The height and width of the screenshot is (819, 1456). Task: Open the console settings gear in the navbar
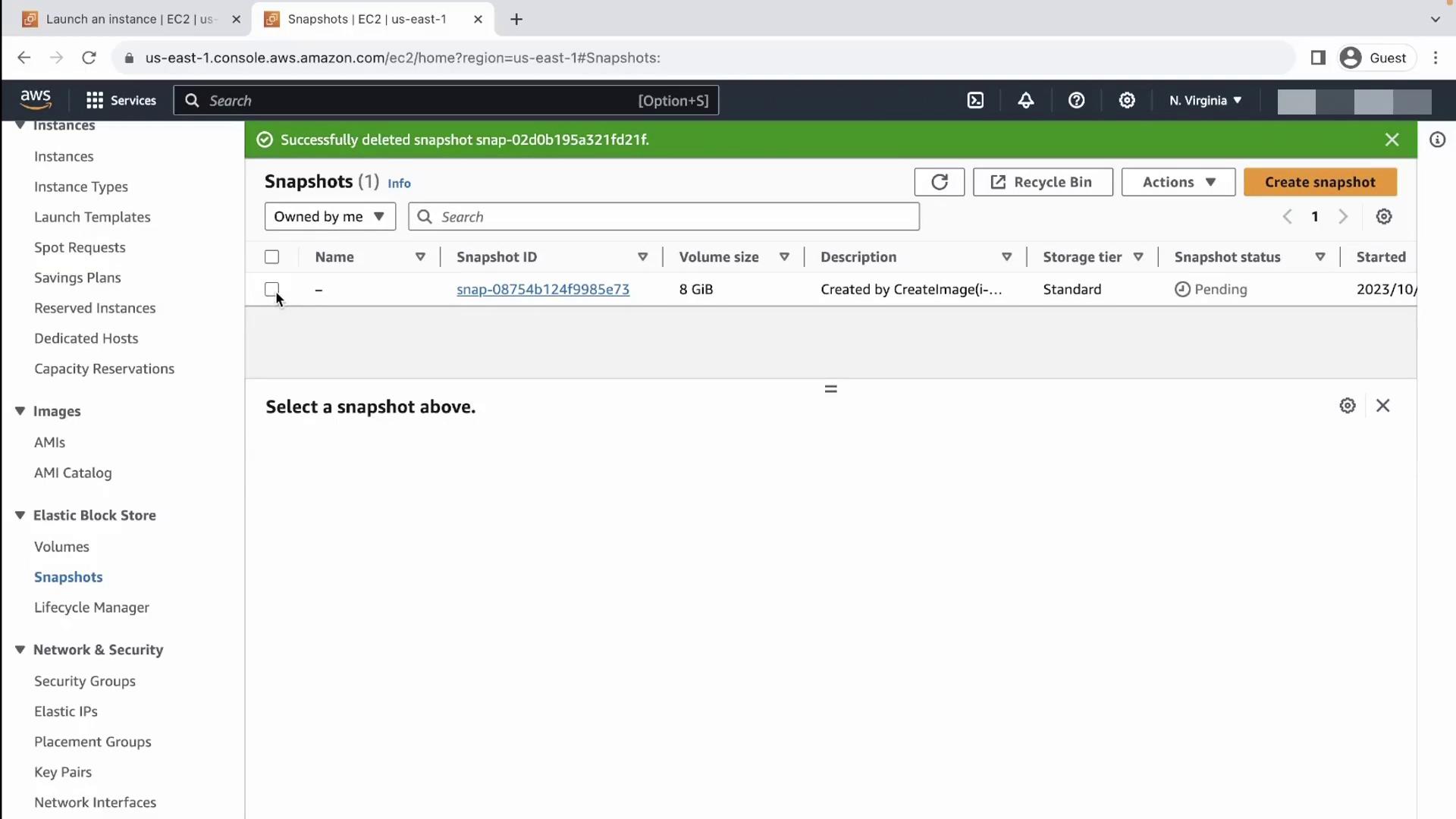[1127, 100]
